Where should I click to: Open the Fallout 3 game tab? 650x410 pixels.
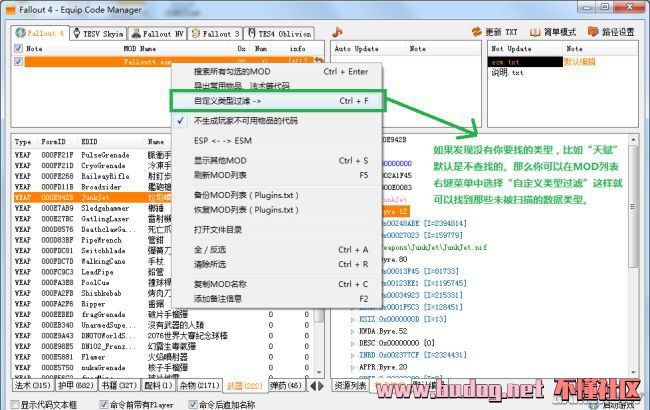point(215,34)
